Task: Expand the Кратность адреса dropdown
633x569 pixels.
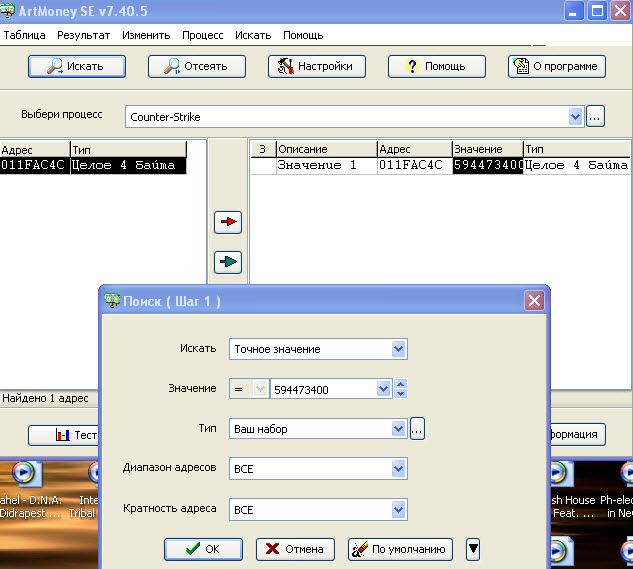Action: [398, 510]
